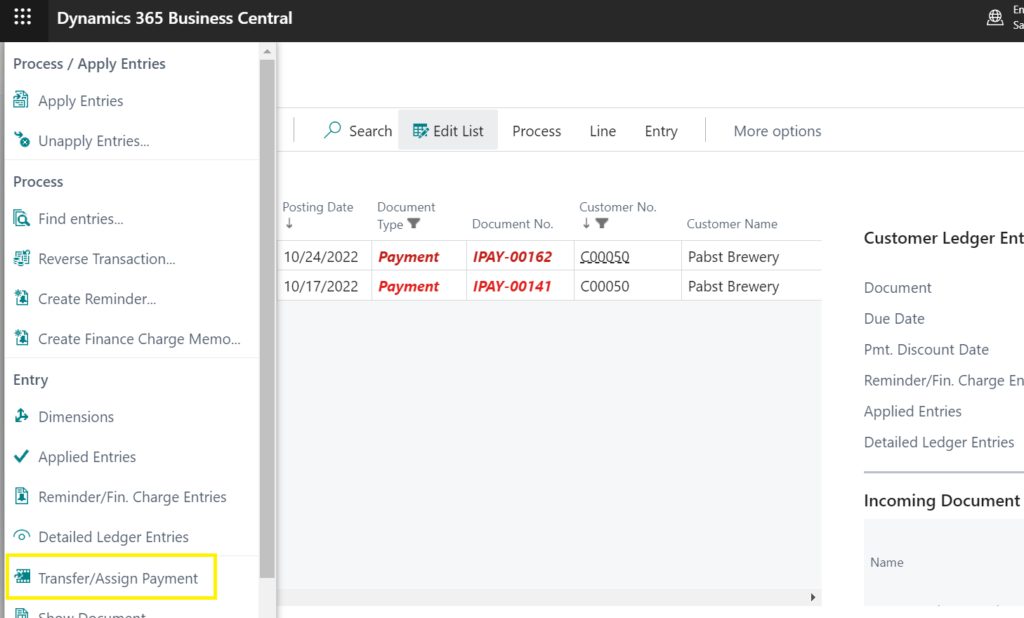Click the Detailed Ledger Entries eye icon
The image size is (1024, 618).
[21, 537]
